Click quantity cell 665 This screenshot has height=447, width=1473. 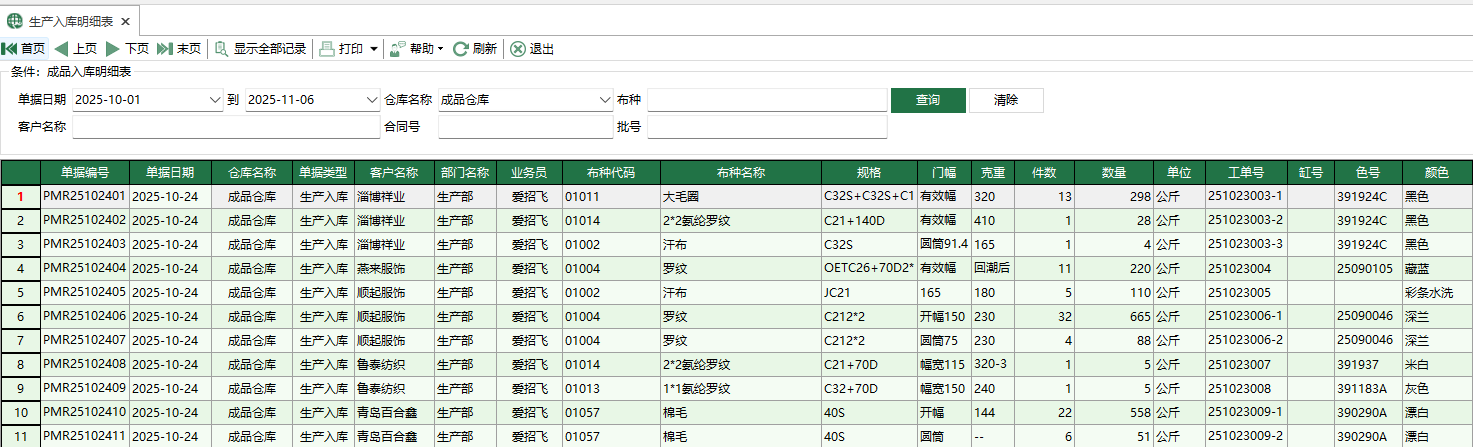point(1114,316)
